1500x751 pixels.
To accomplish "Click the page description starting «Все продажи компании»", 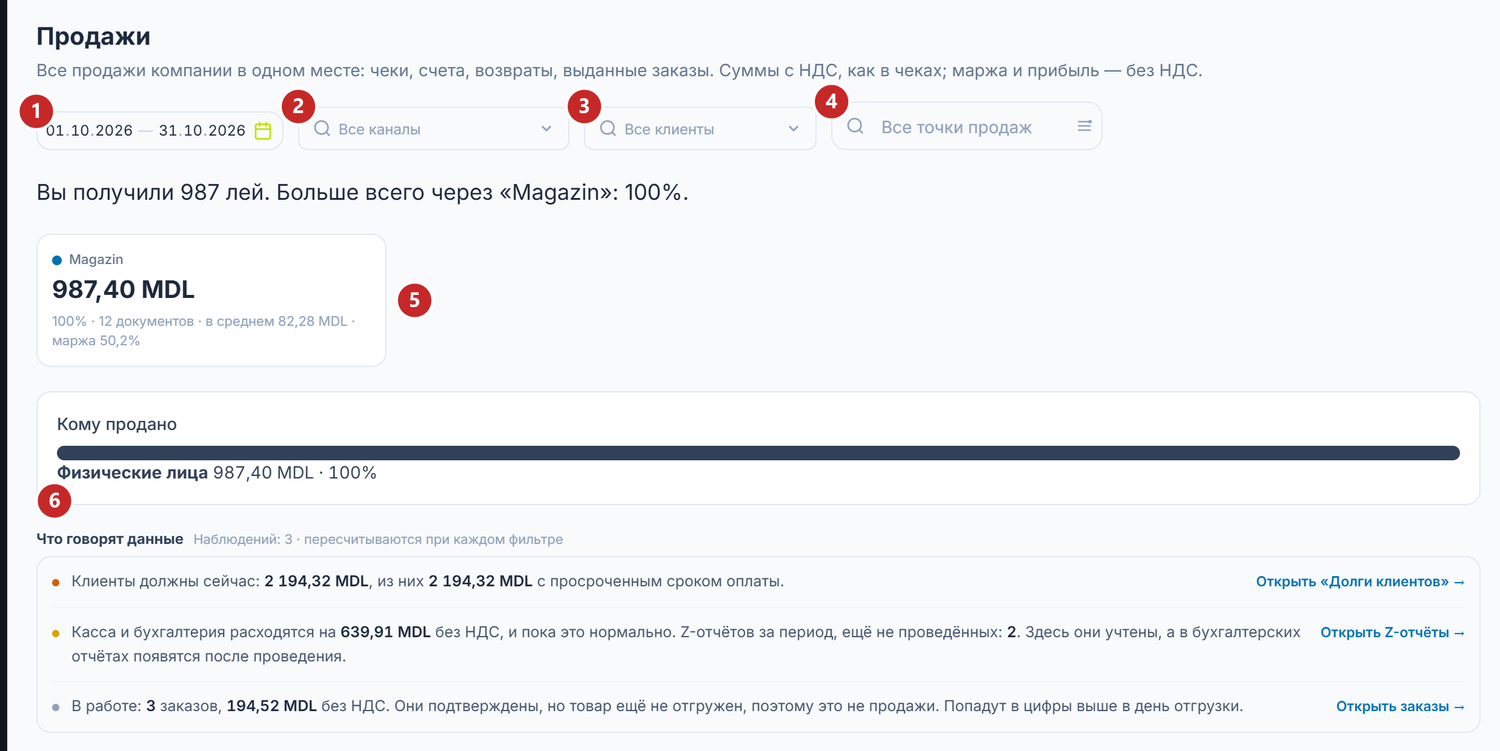I will point(619,71).
